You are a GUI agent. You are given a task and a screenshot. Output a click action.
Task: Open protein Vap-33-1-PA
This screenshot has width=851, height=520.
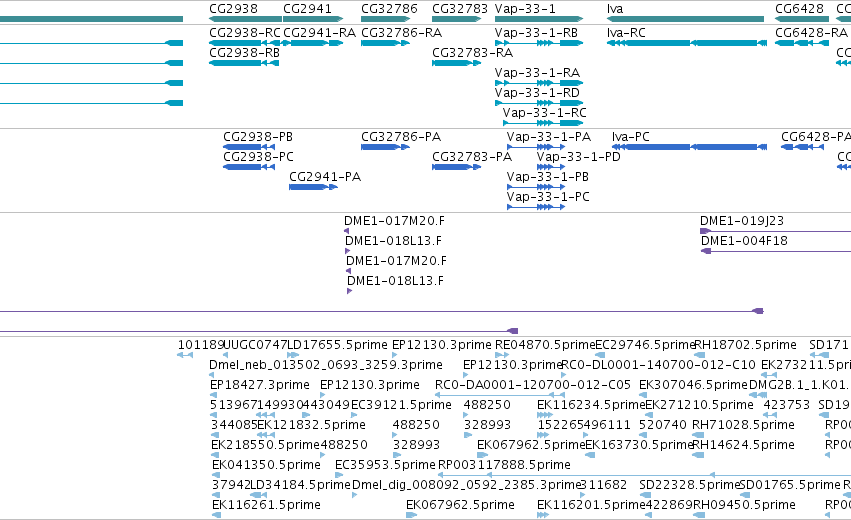click(x=549, y=137)
